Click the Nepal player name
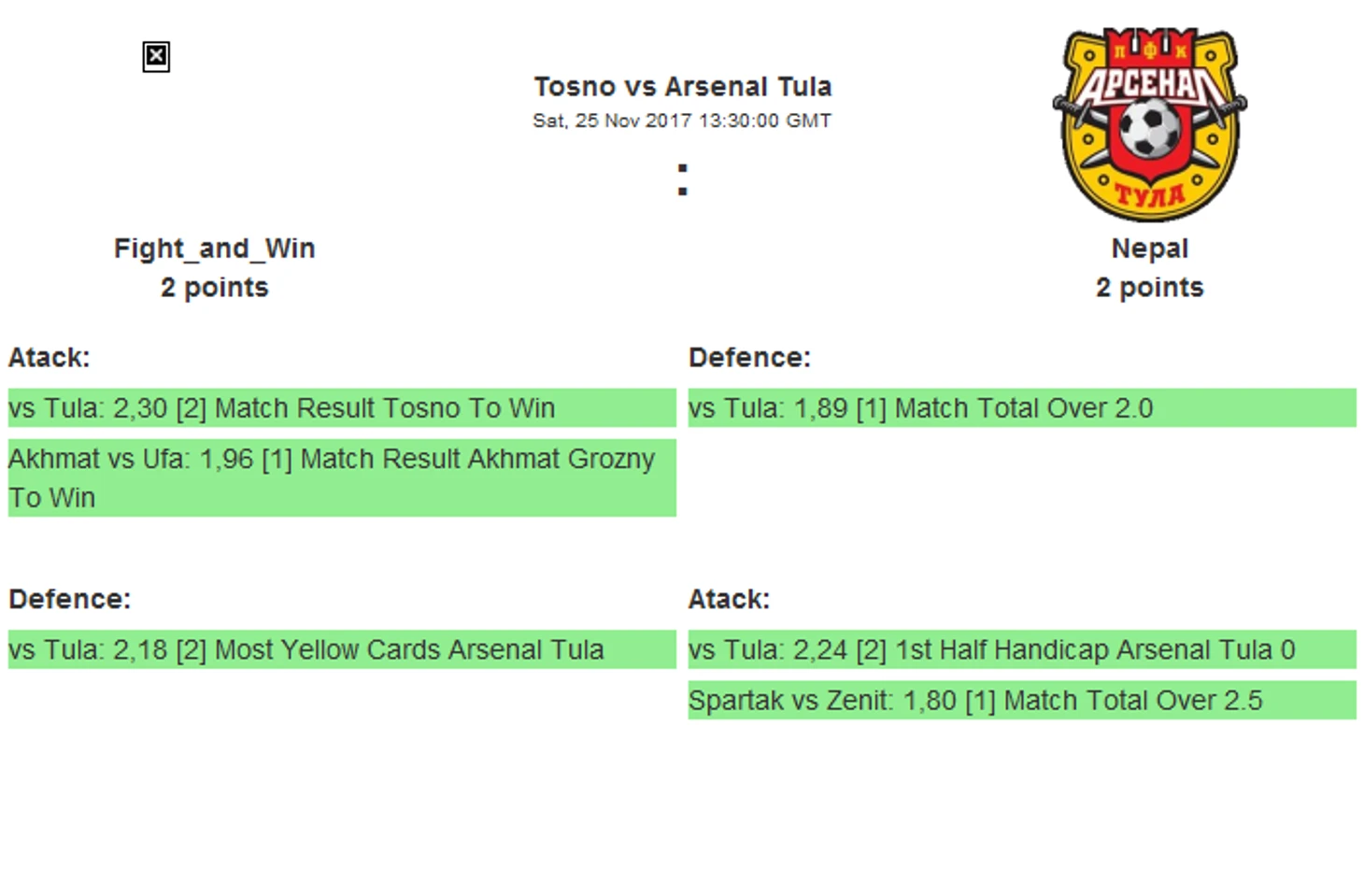The width and height of the screenshot is (1364, 896). [x=1149, y=249]
